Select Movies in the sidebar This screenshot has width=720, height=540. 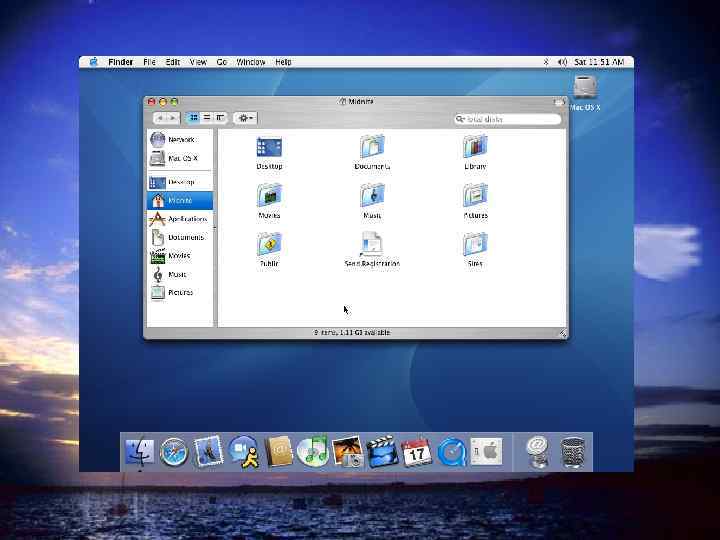point(180,256)
